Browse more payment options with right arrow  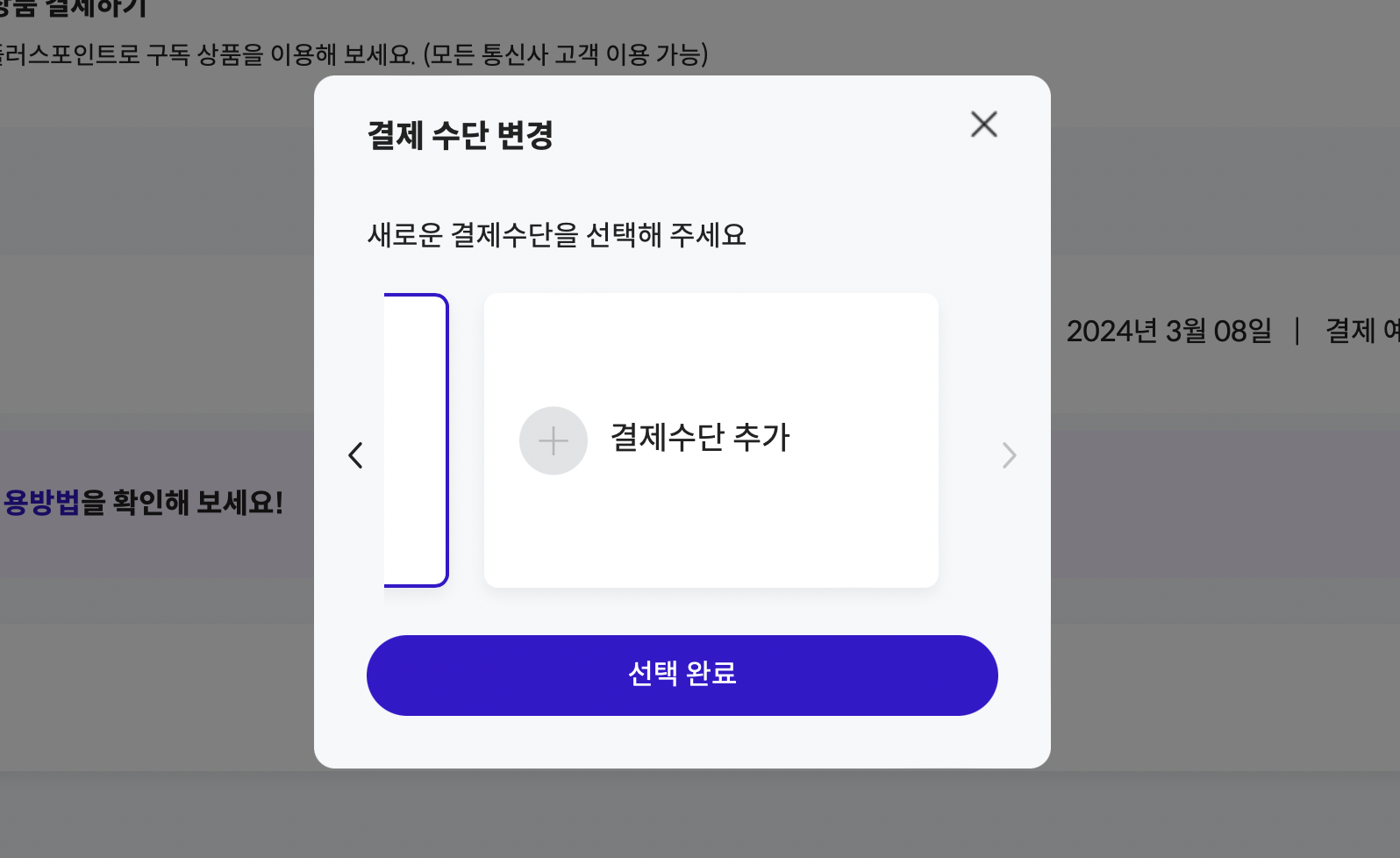click(x=1009, y=455)
